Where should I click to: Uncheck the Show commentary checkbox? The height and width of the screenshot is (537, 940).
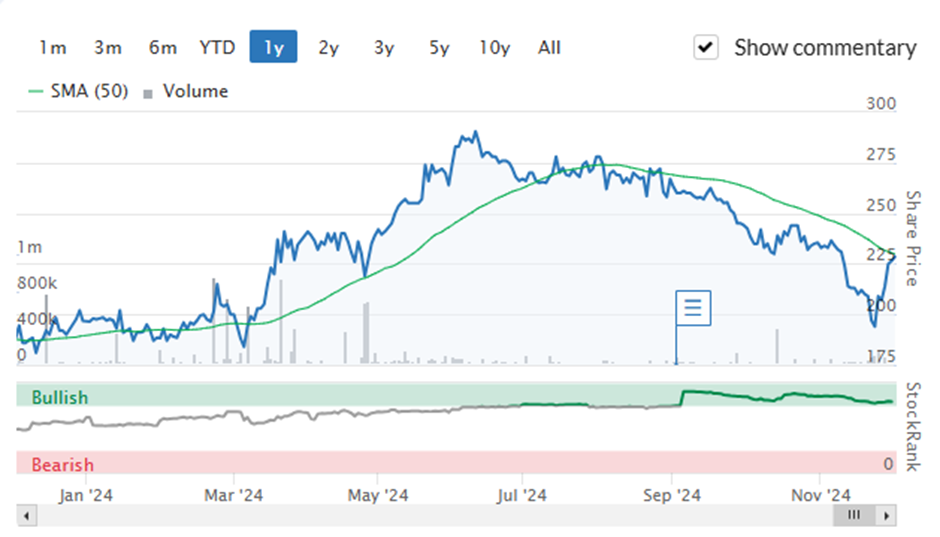point(706,47)
